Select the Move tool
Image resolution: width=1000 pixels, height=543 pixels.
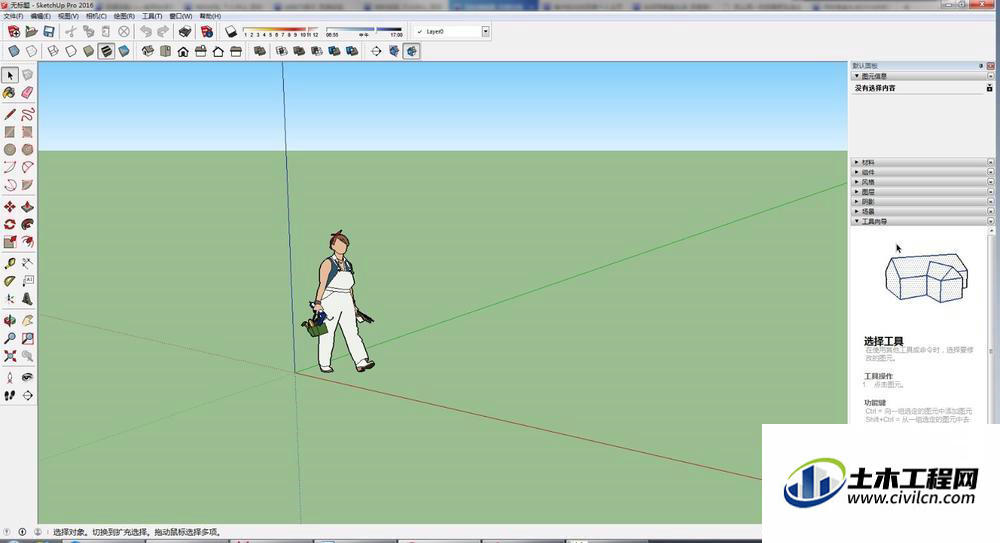point(10,207)
